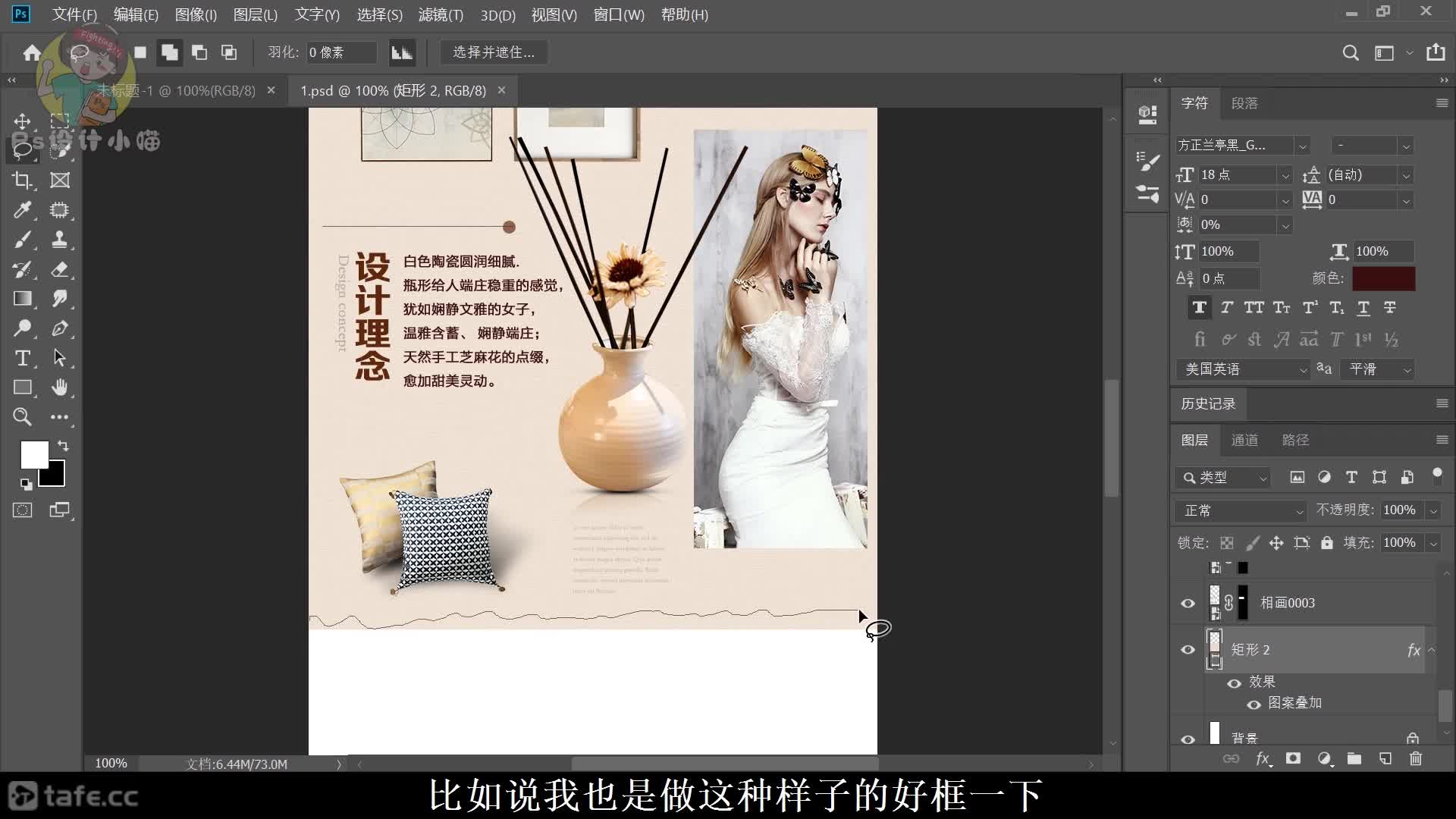Open the search magnifier icon
1456x819 pixels.
coord(1351,52)
